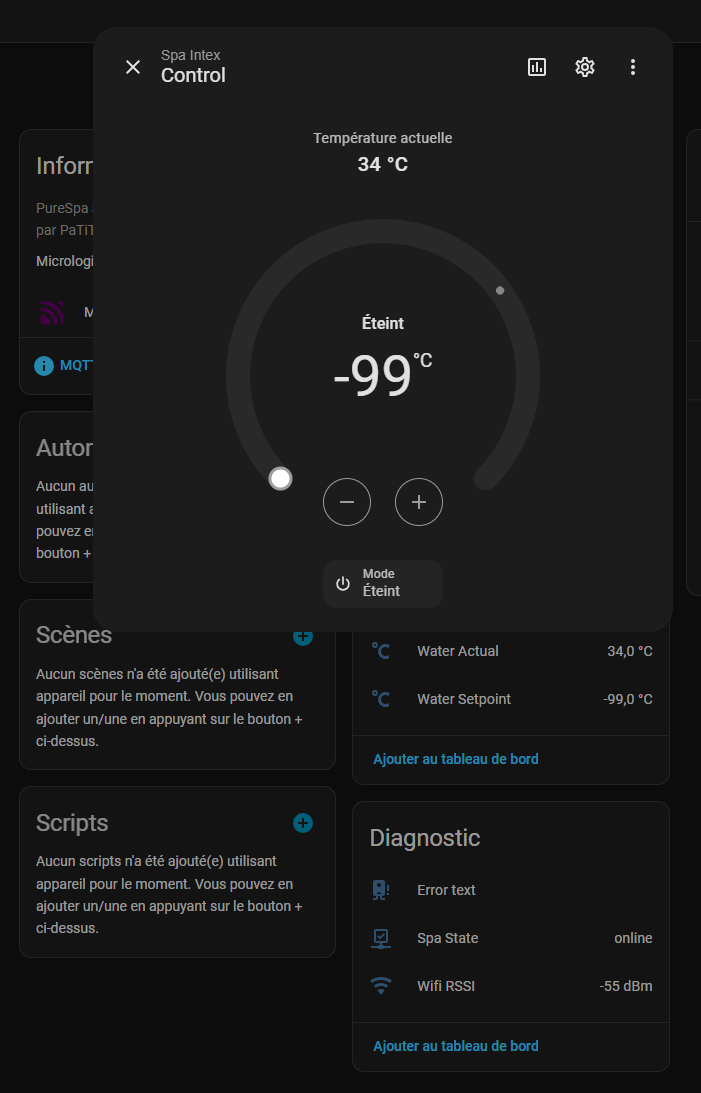Open the history graph icon

[537, 67]
